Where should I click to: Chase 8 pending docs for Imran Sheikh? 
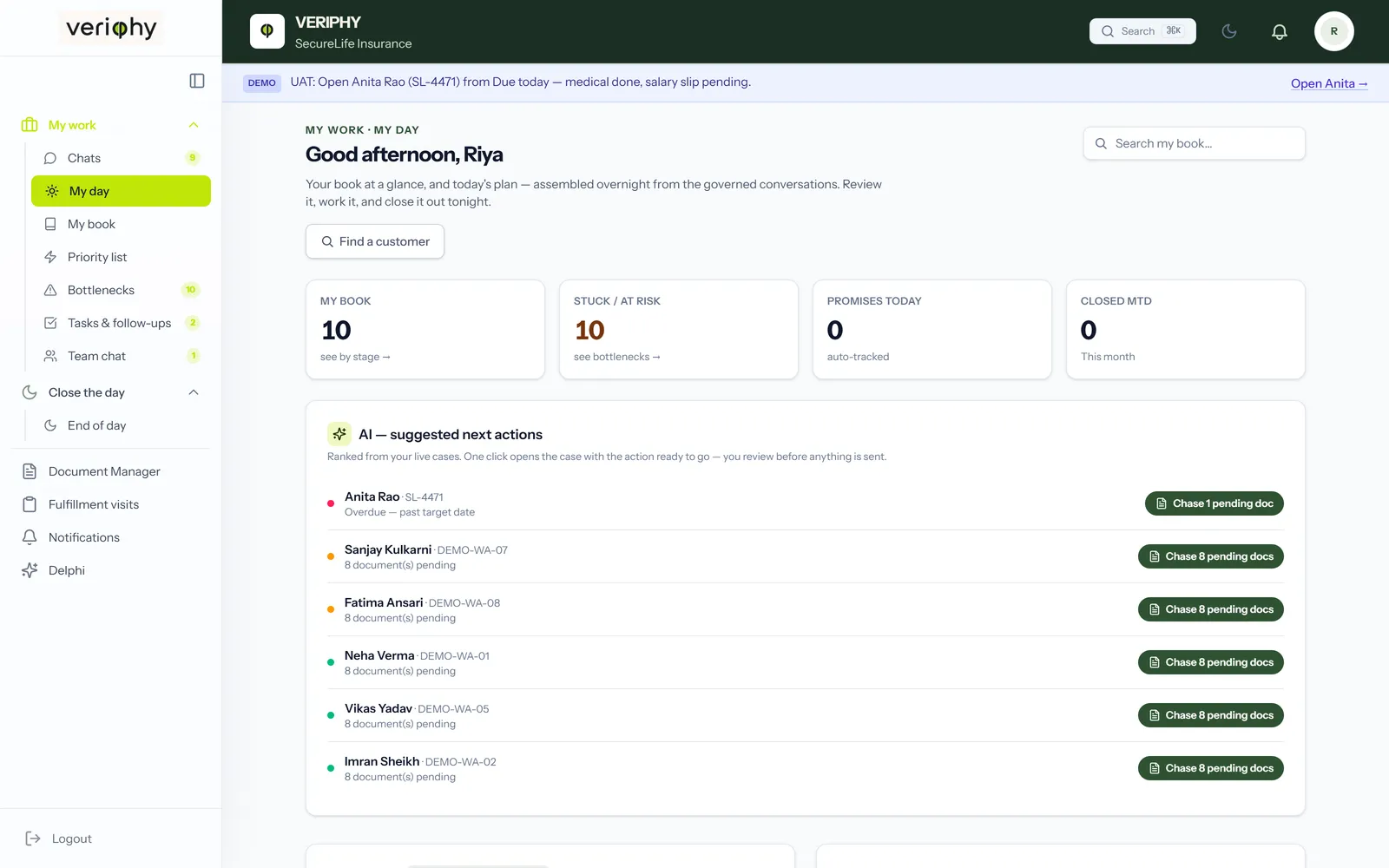tap(1211, 768)
